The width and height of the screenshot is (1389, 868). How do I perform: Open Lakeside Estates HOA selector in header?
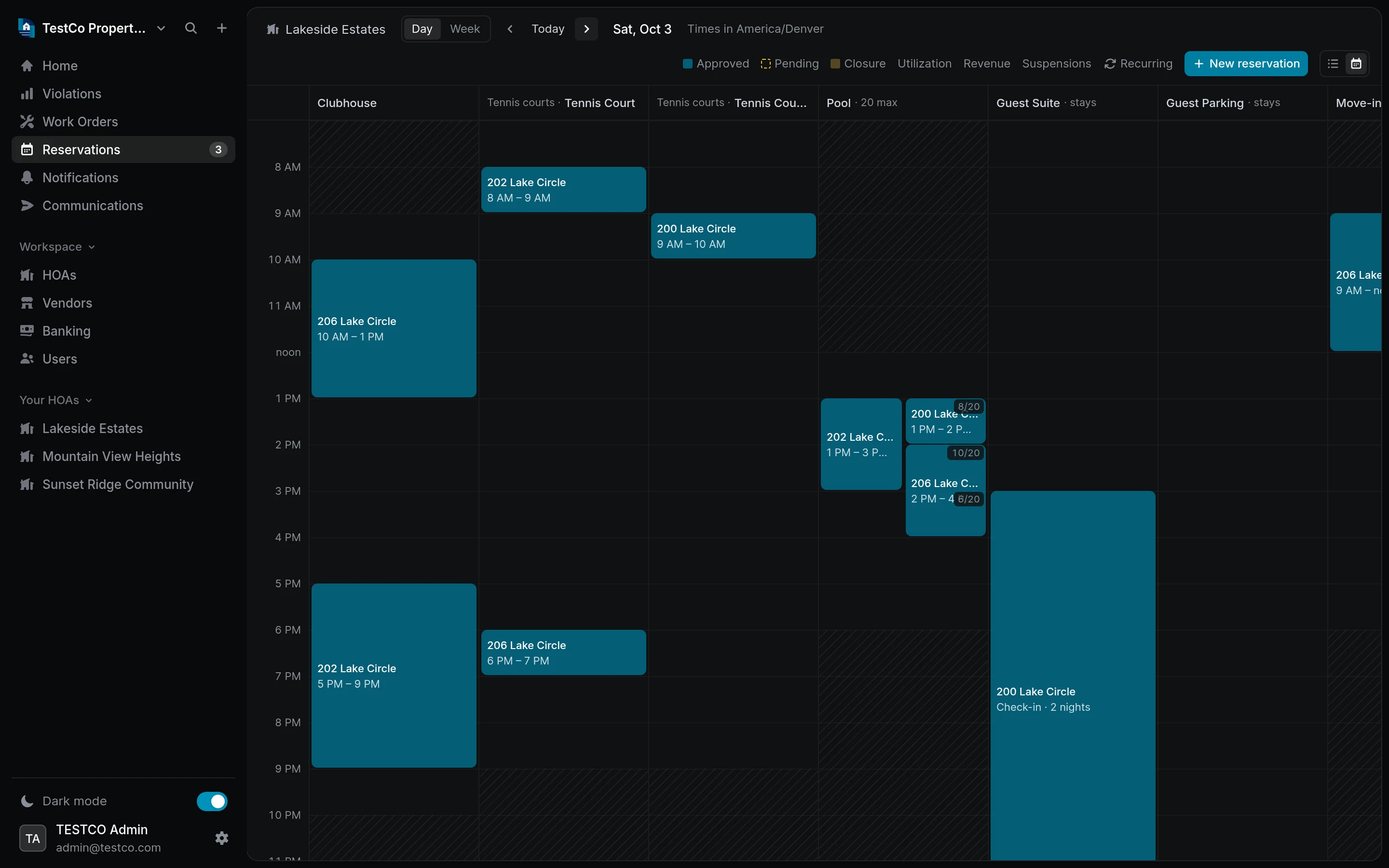pos(326,29)
